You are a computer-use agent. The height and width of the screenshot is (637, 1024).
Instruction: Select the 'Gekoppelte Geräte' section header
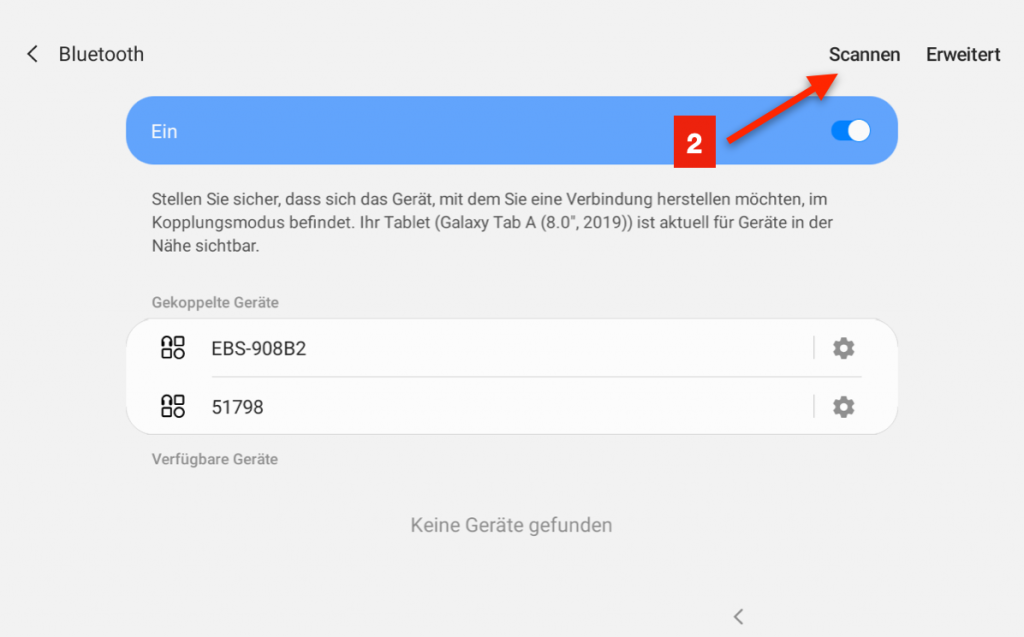(215, 302)
